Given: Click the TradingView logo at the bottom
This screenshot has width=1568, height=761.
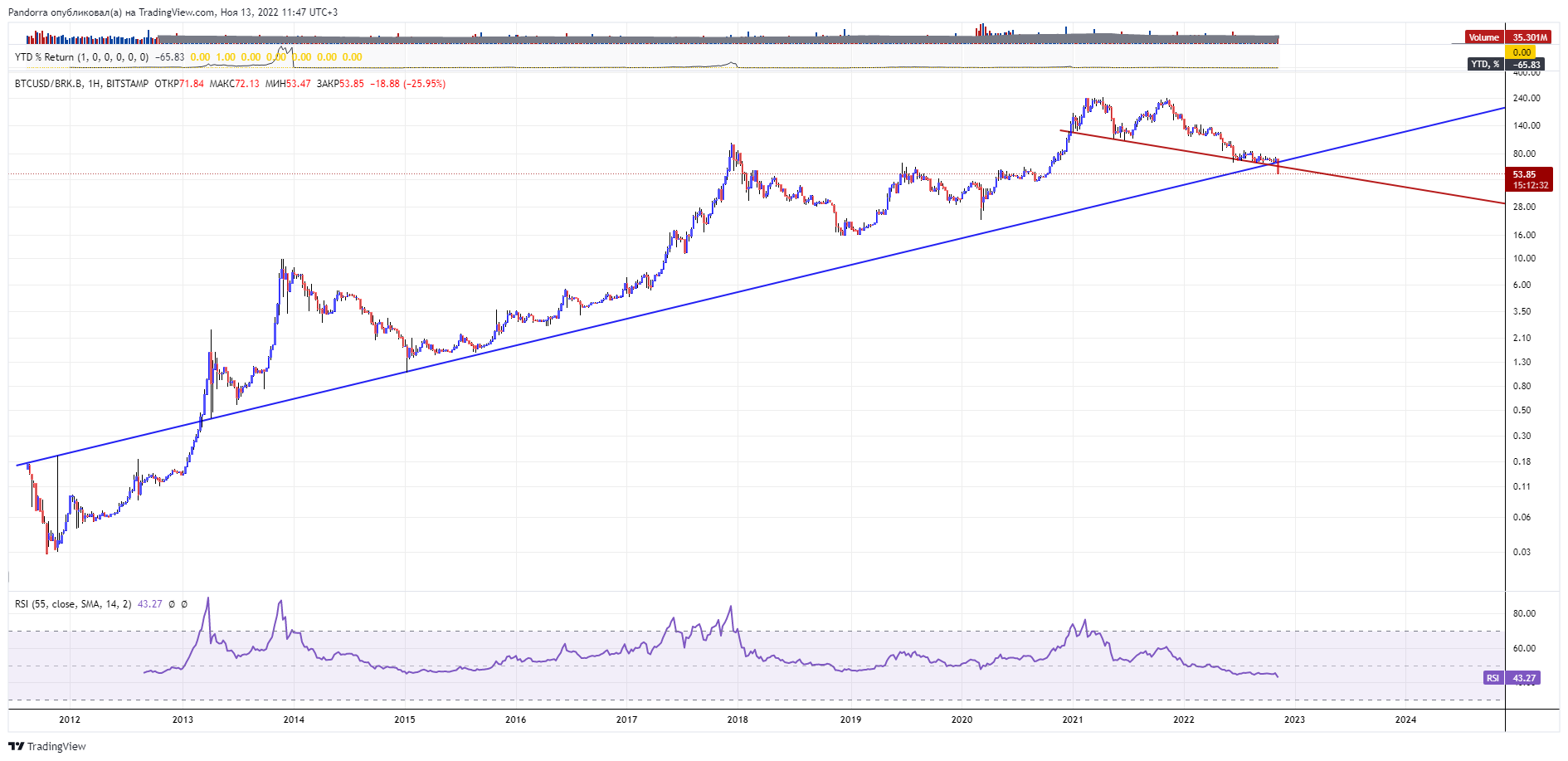Looking at the screenshot, I should [x=47, y=746].
